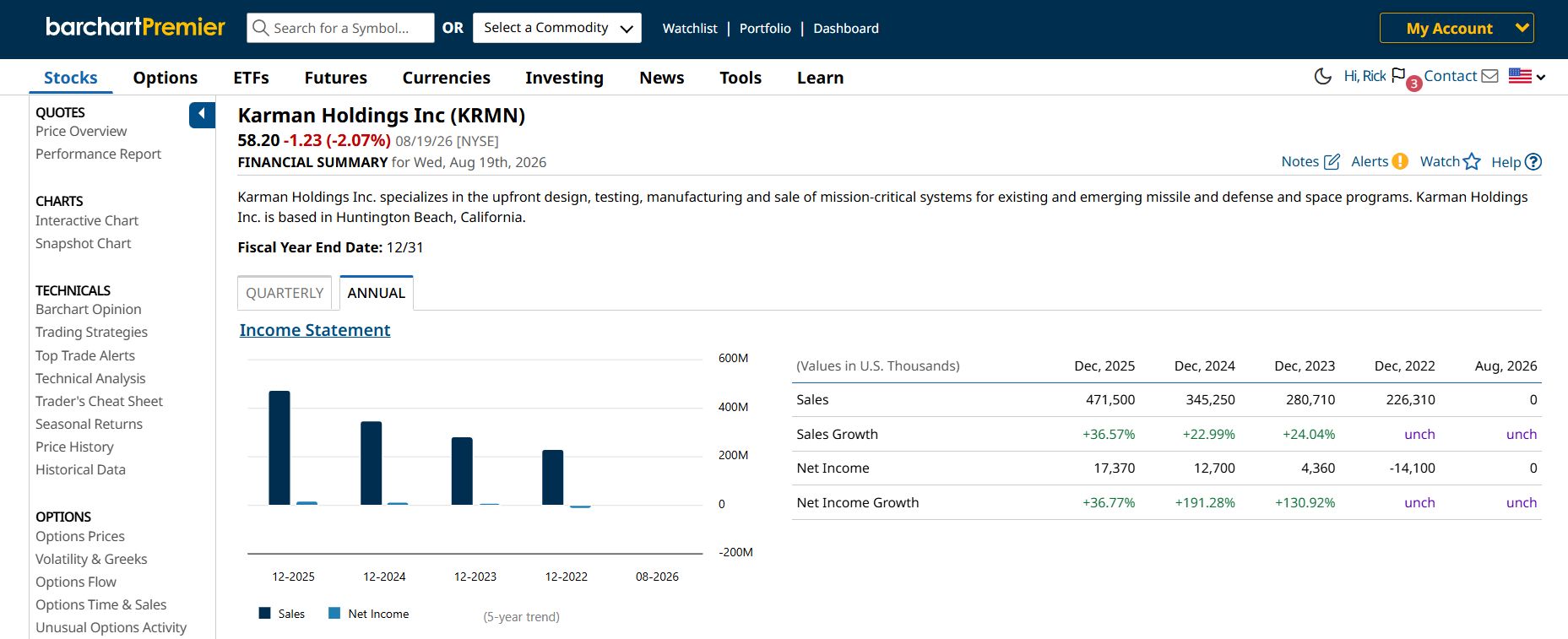The width and height of the screenshot is (1568, 639).
Task: Open the US flag language selector
Action: (1527, 76)
